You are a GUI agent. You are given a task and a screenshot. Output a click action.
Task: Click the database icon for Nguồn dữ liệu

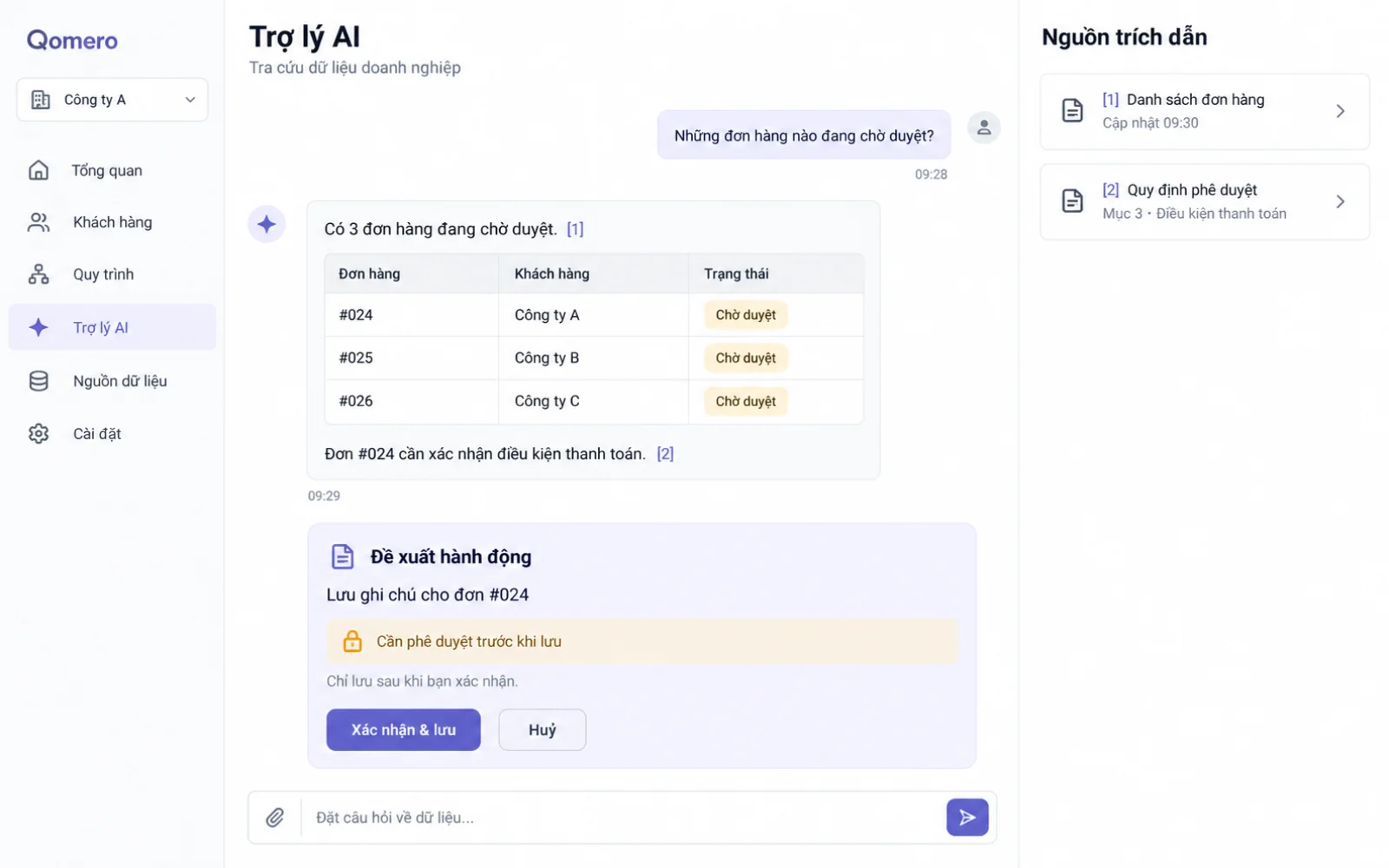pos(38,381)
